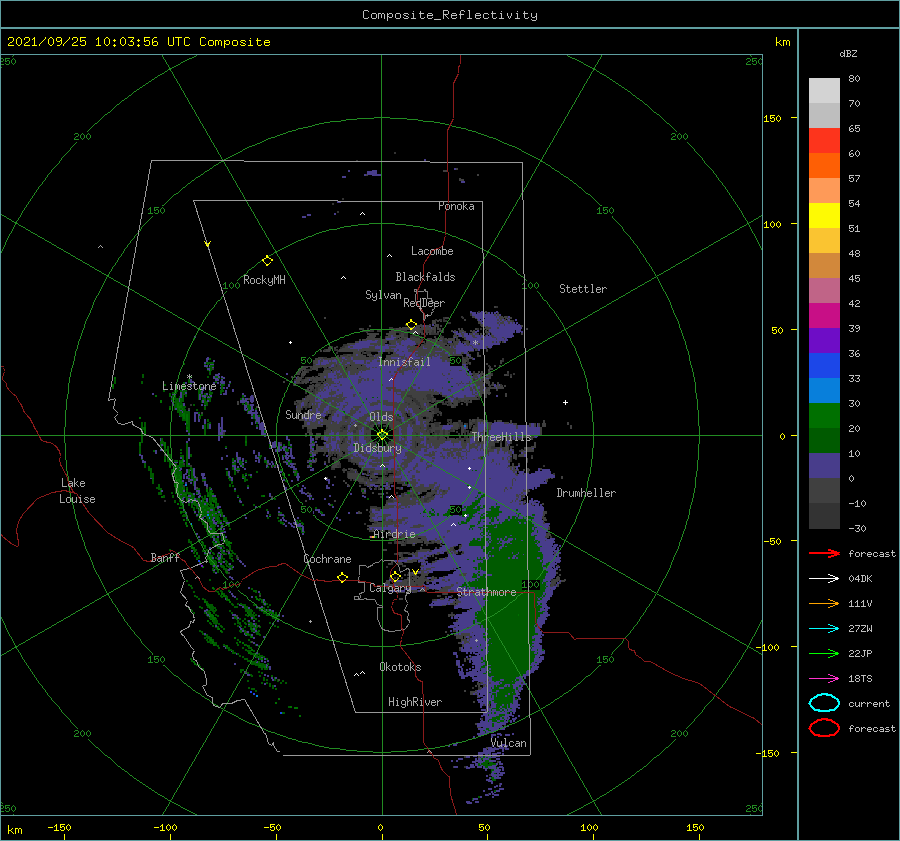Click the Drumheller label

point(586,493)
